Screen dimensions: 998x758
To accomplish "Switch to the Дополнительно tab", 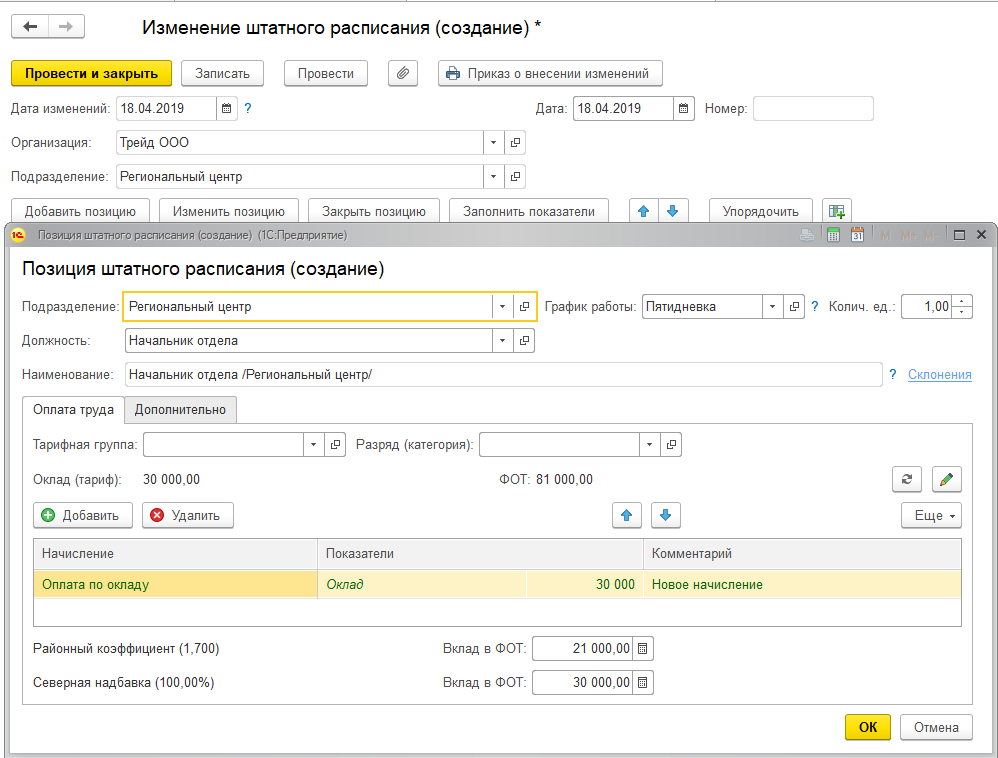I will click(181, 409).
